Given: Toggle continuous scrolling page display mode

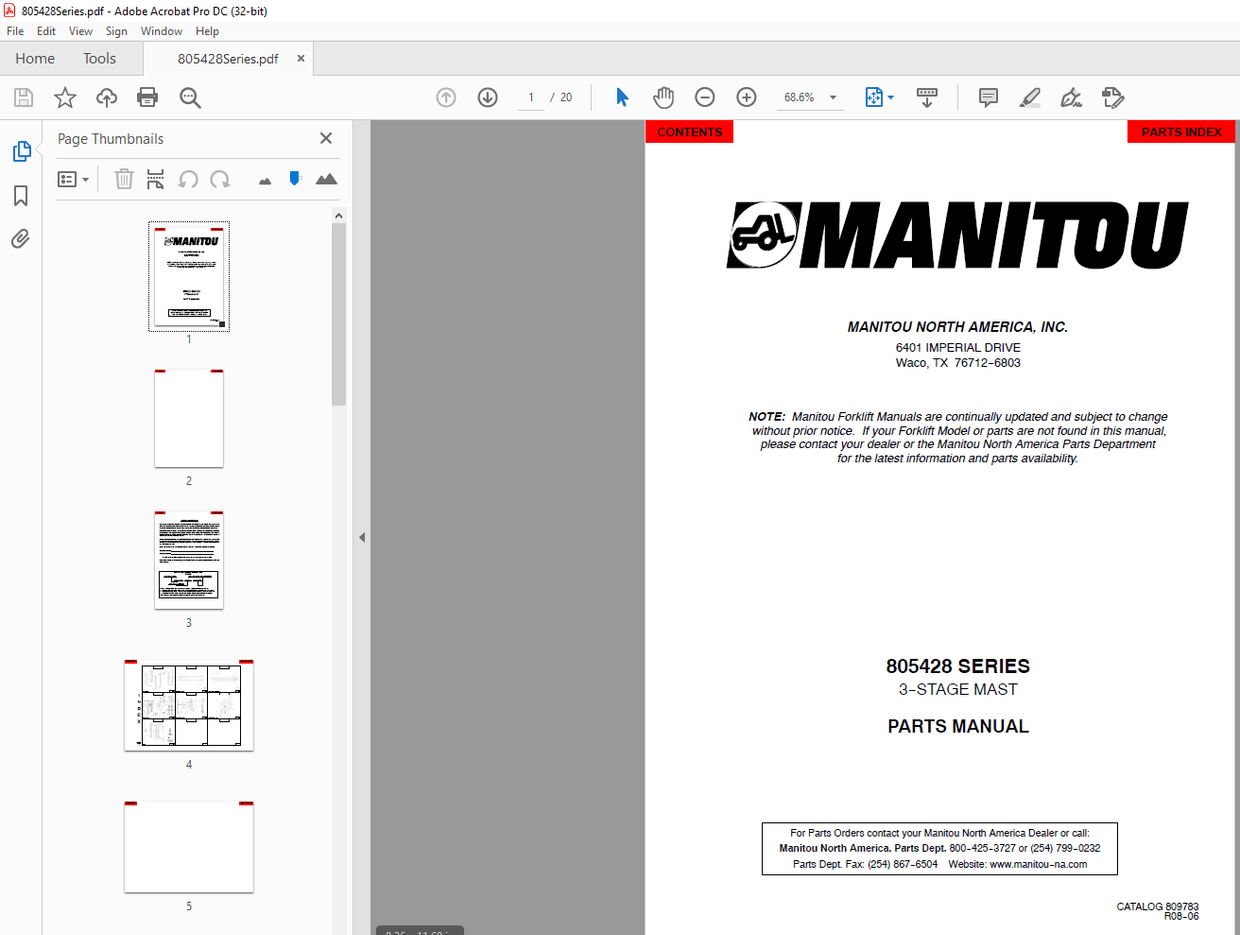Looking at the screenshot, I should point(927,97).
